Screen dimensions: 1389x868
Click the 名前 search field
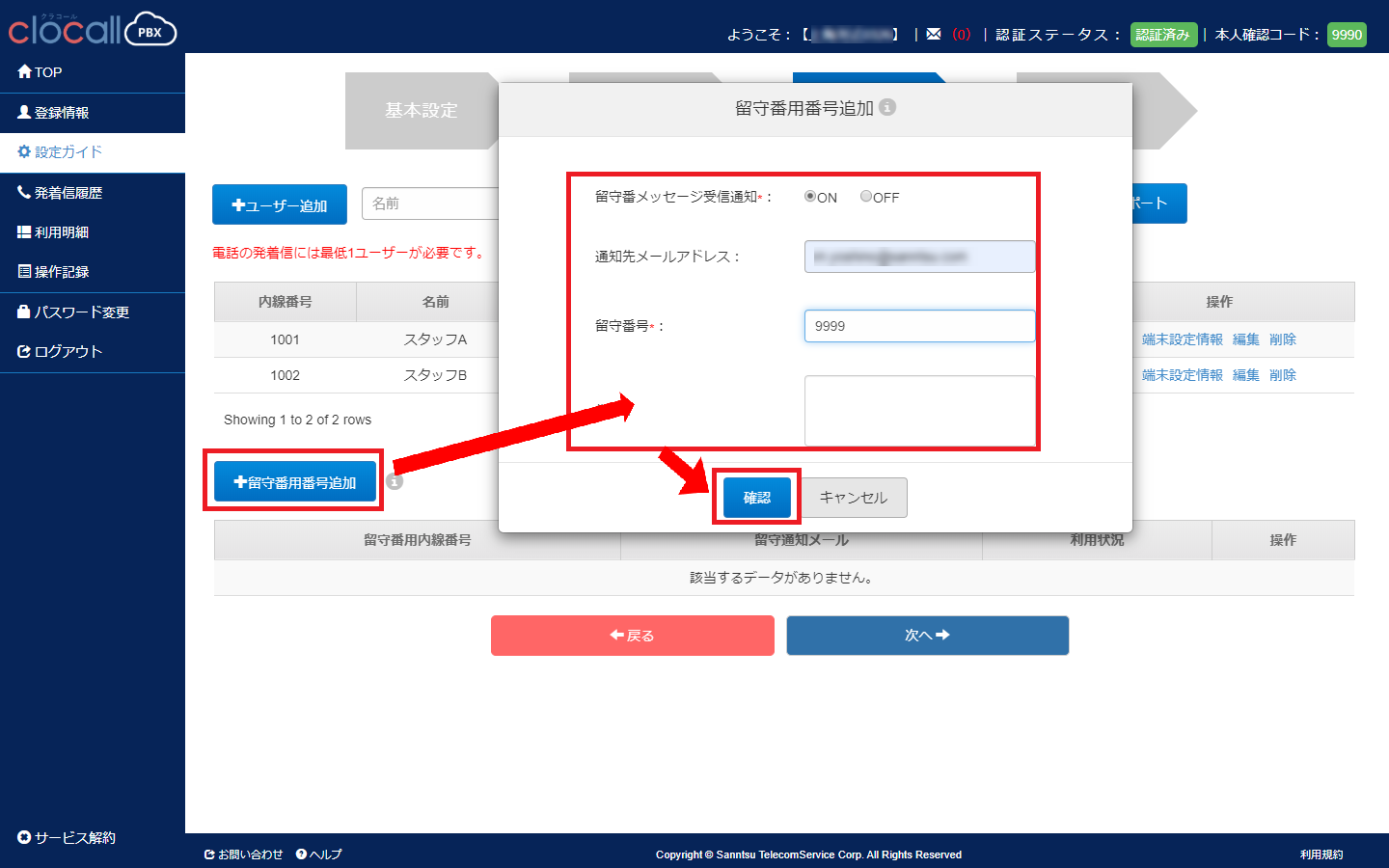(430, 203)
